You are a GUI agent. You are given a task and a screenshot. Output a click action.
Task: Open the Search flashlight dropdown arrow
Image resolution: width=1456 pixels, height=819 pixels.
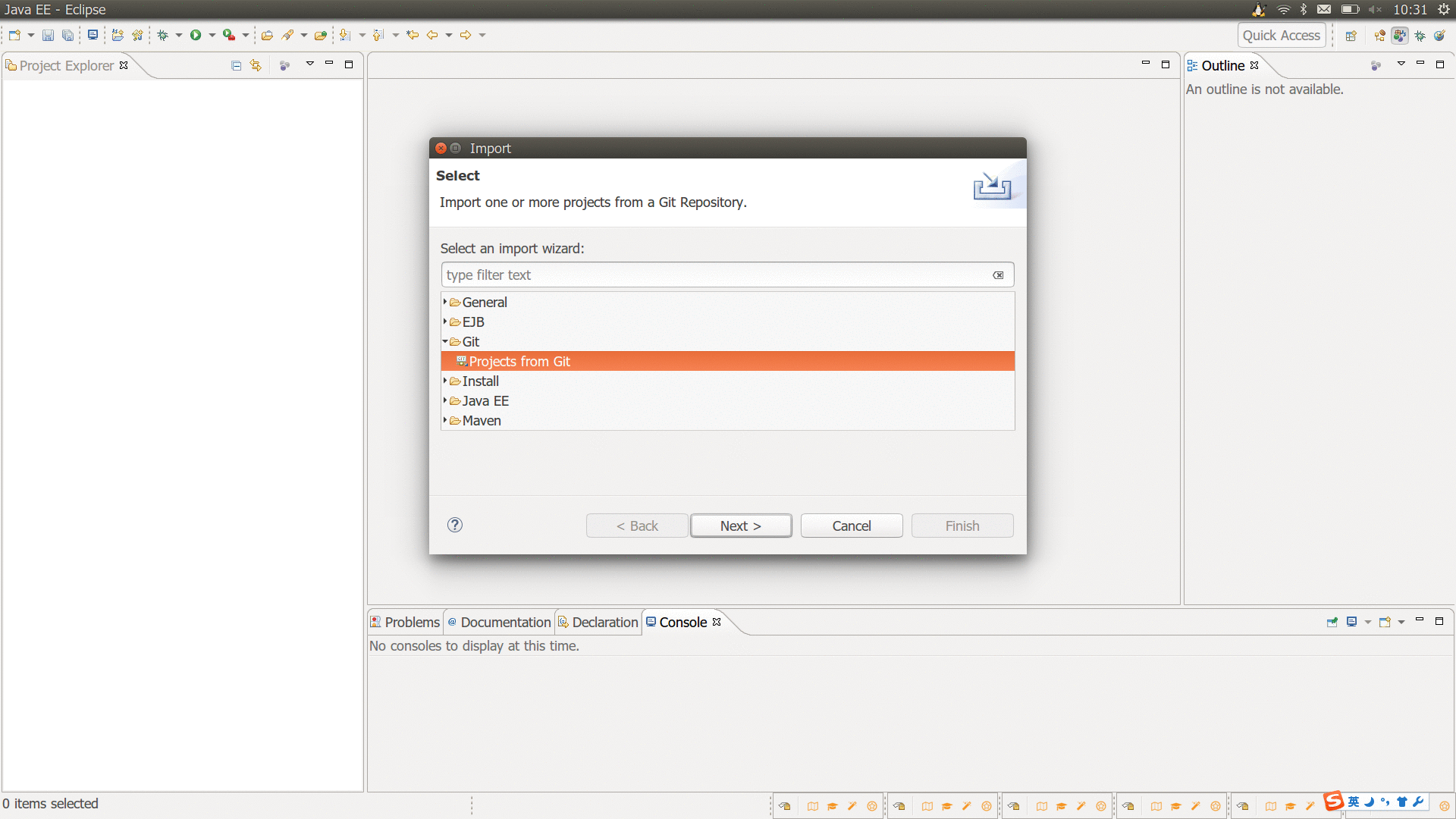point(304,35)
